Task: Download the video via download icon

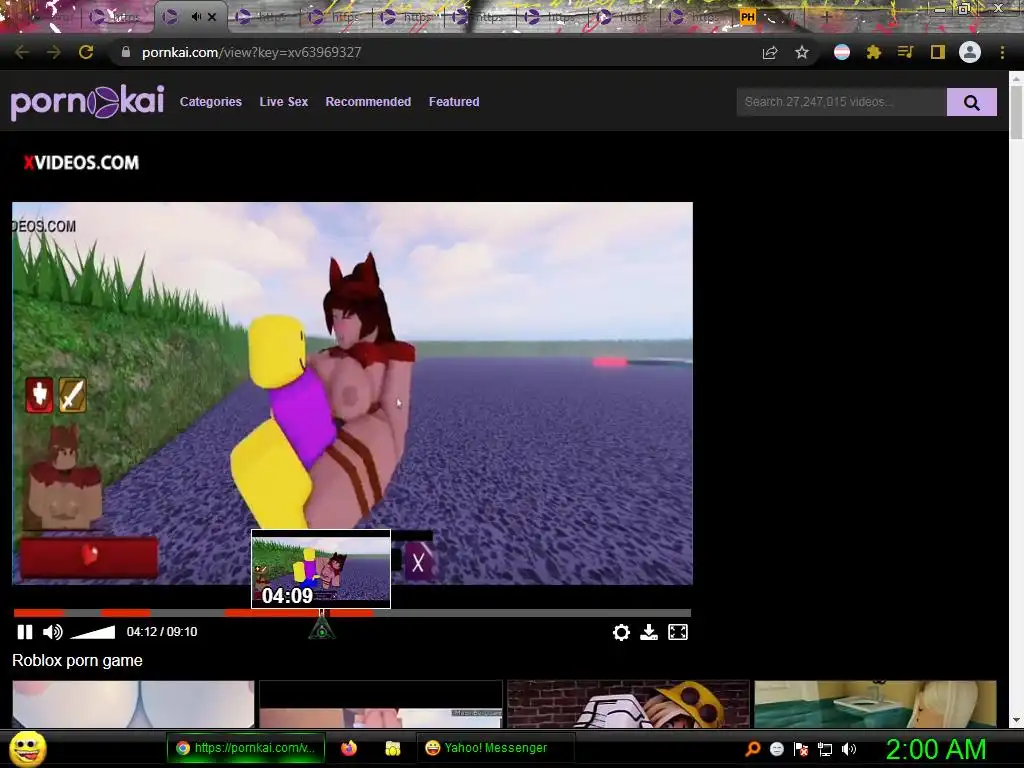Action: click(x=648, y=632)
